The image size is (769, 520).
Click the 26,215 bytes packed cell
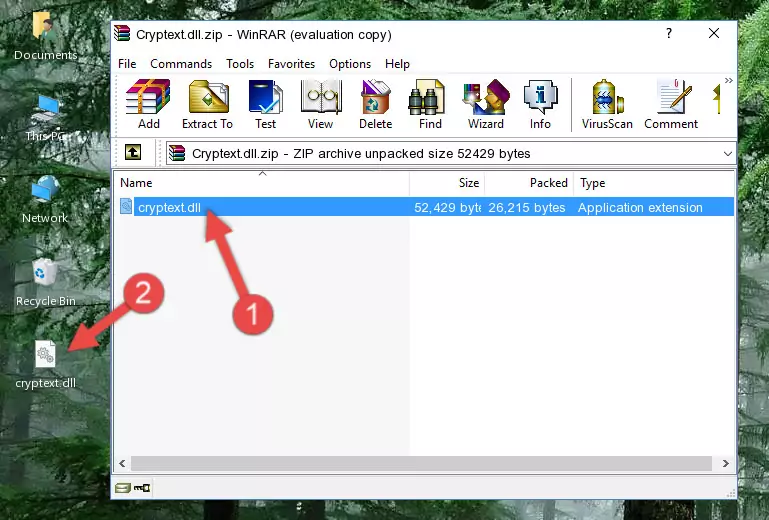click(527, 208)
